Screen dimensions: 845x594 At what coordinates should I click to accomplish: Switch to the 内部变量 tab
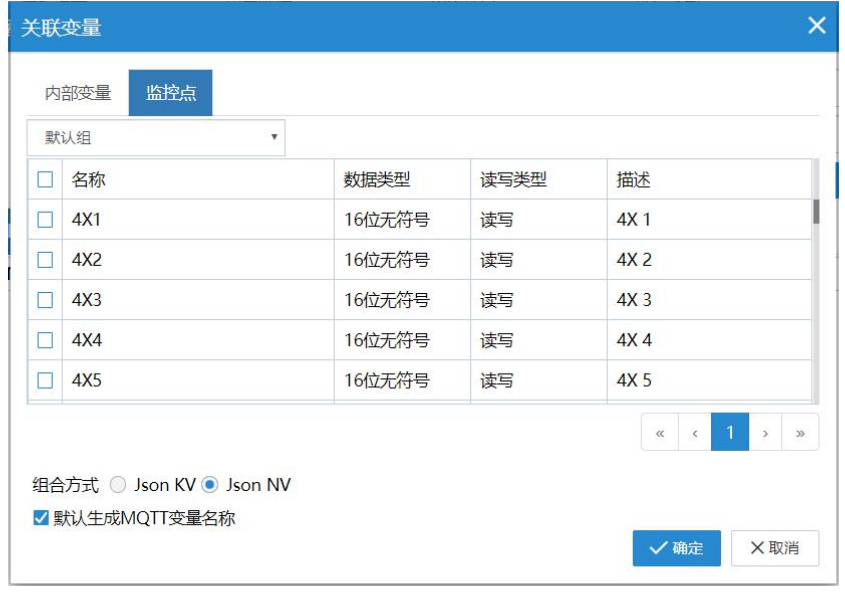tap(78, 93)
